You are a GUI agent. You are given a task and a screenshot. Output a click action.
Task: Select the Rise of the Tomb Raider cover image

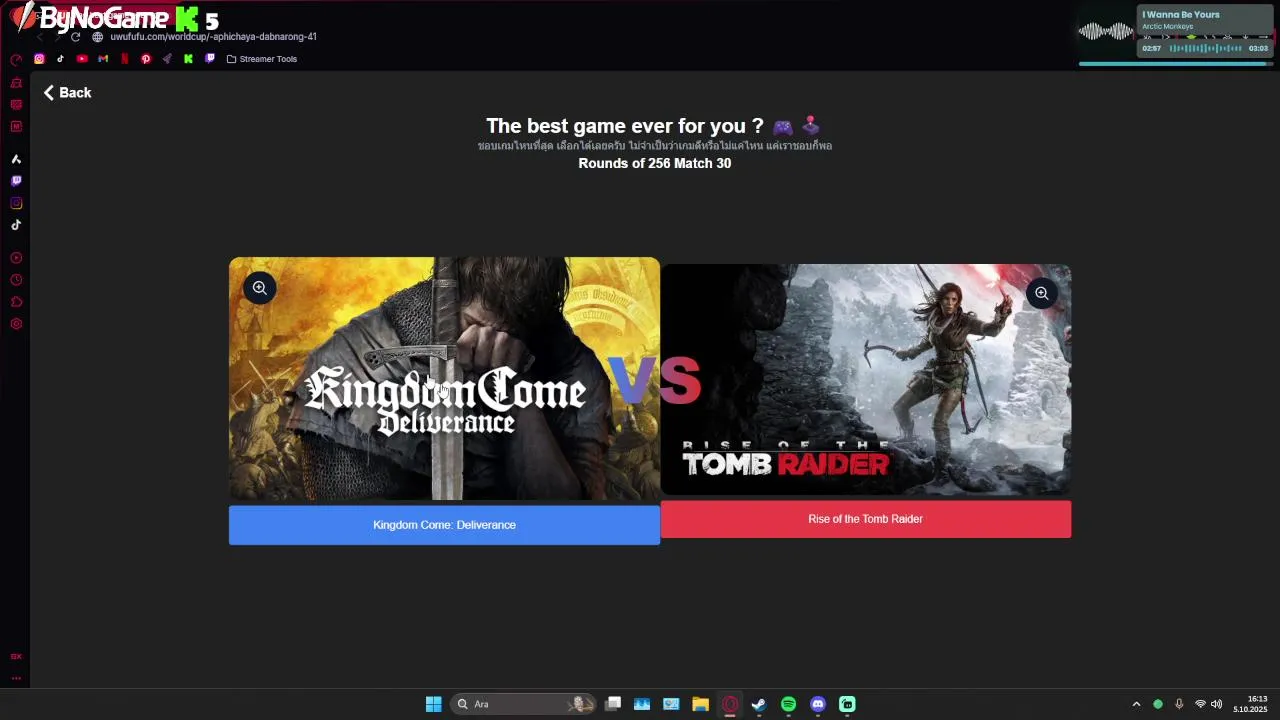[x=865, y=379]
